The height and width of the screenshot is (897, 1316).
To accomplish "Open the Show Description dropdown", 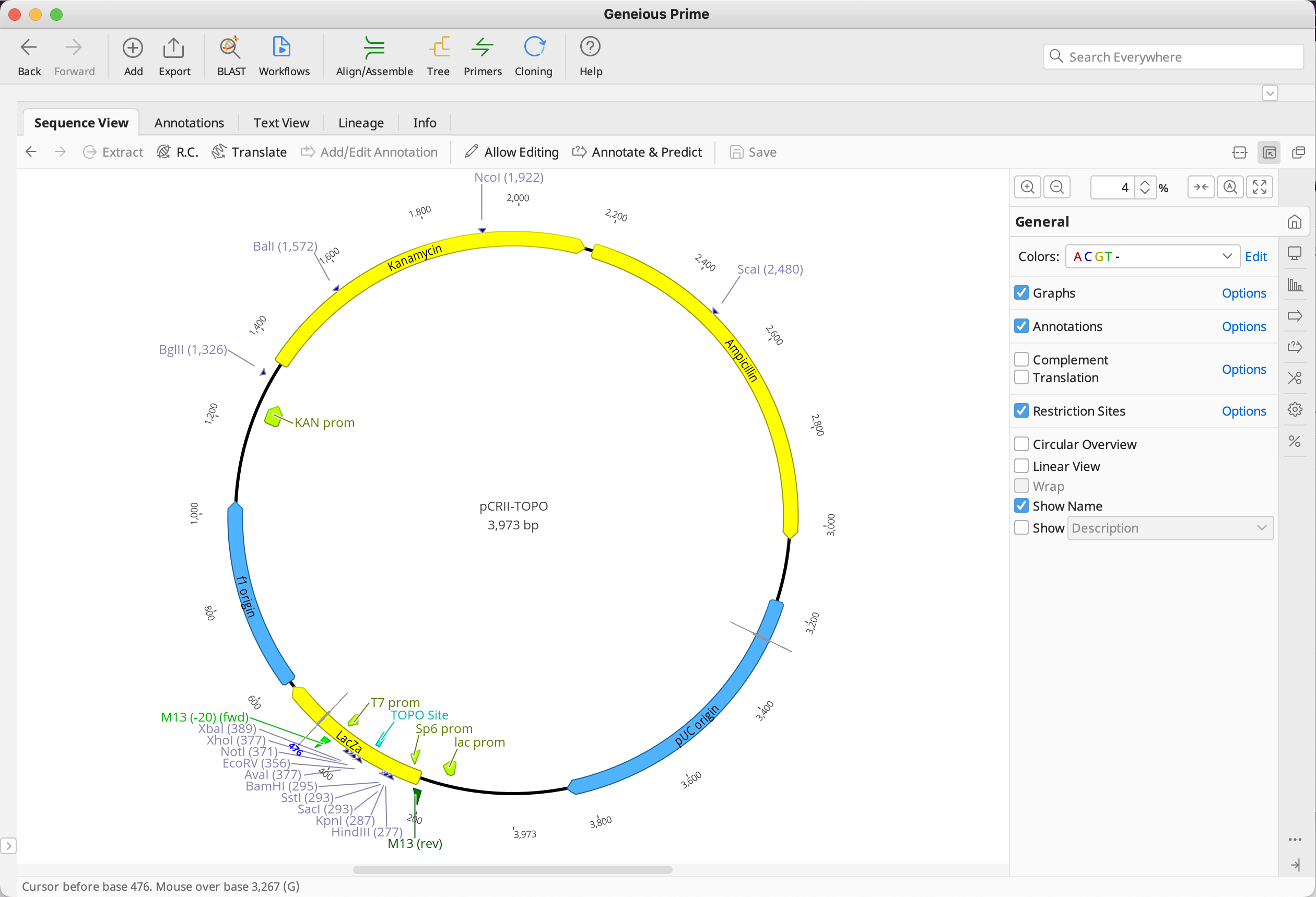I will click(x=1170, y=528).
